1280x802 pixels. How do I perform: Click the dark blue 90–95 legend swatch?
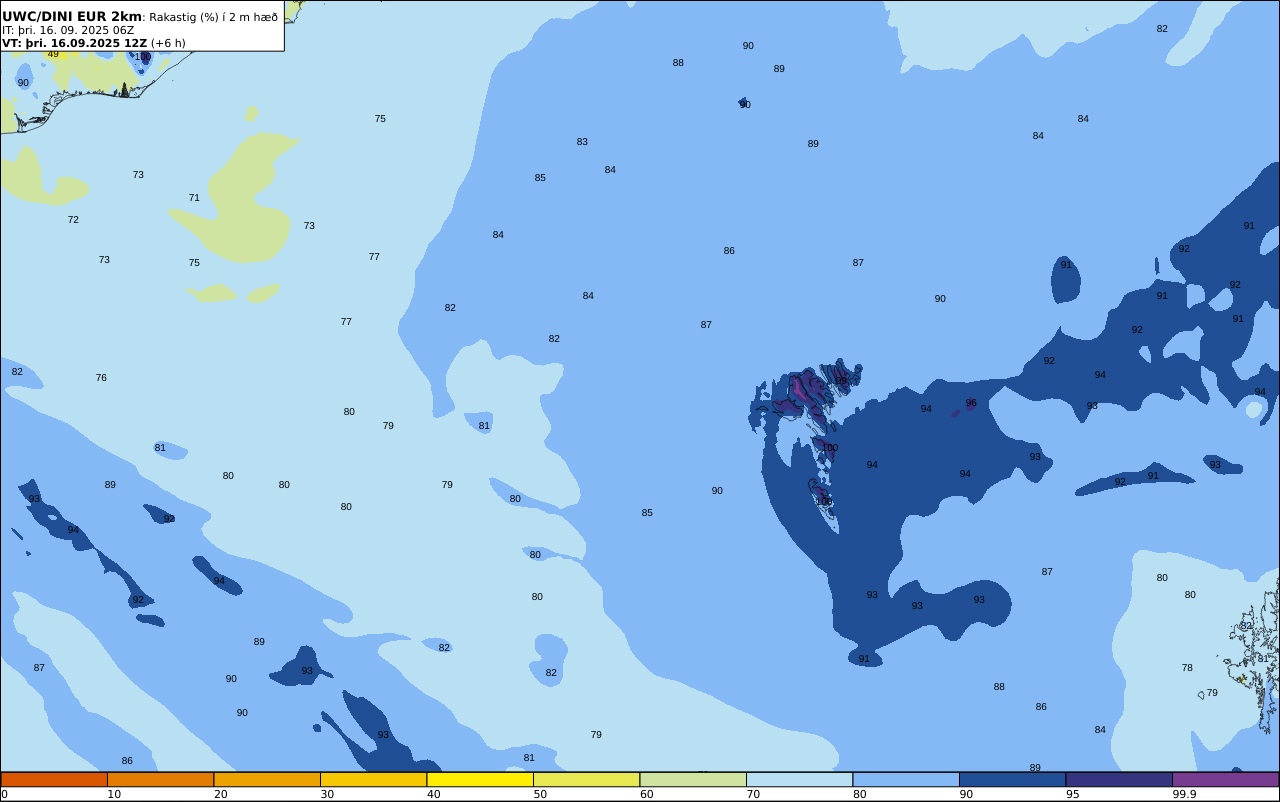coord(1012,779)
